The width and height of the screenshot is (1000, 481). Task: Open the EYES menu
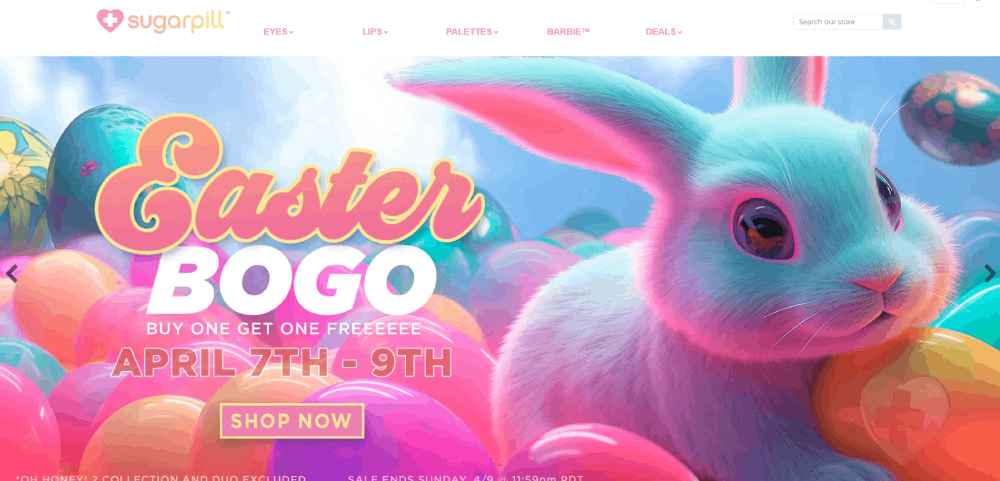pyautogui.click(x=276, y=32)
